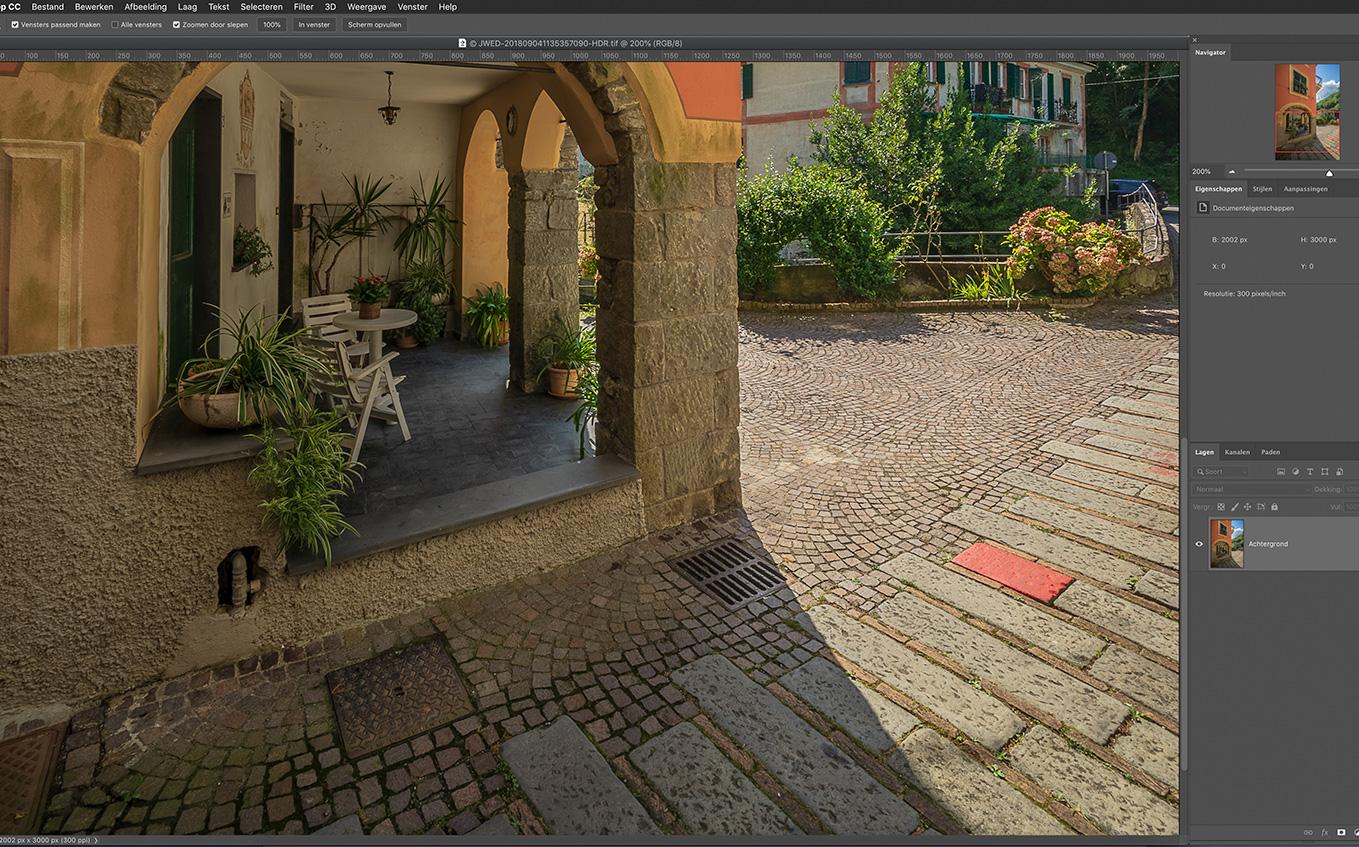
Task: Click the 'In venster' button
Action: [x=315, y=24]
